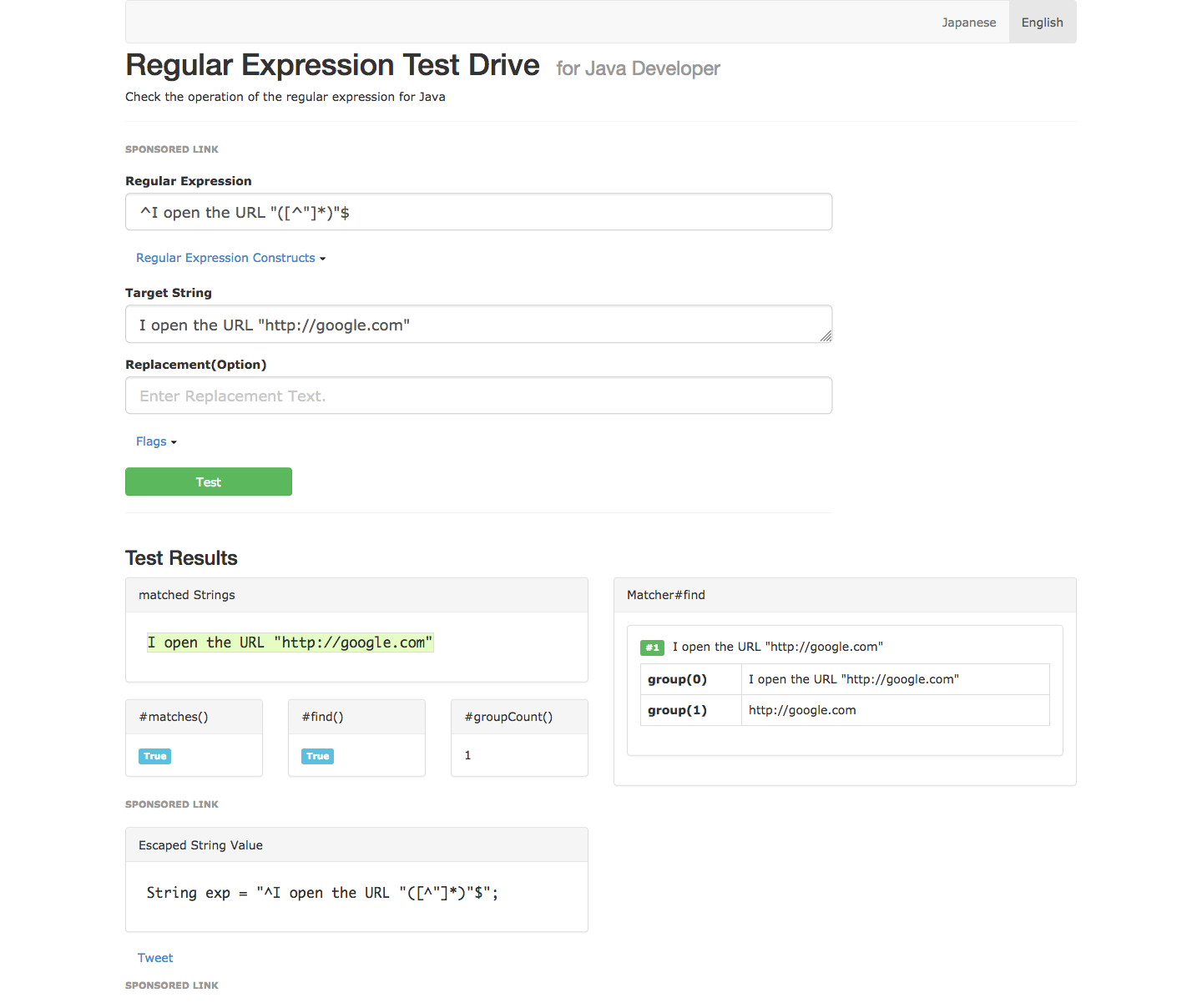
Task: Click the Regular Expression Test Drive heading
Action: pos(332,65)
